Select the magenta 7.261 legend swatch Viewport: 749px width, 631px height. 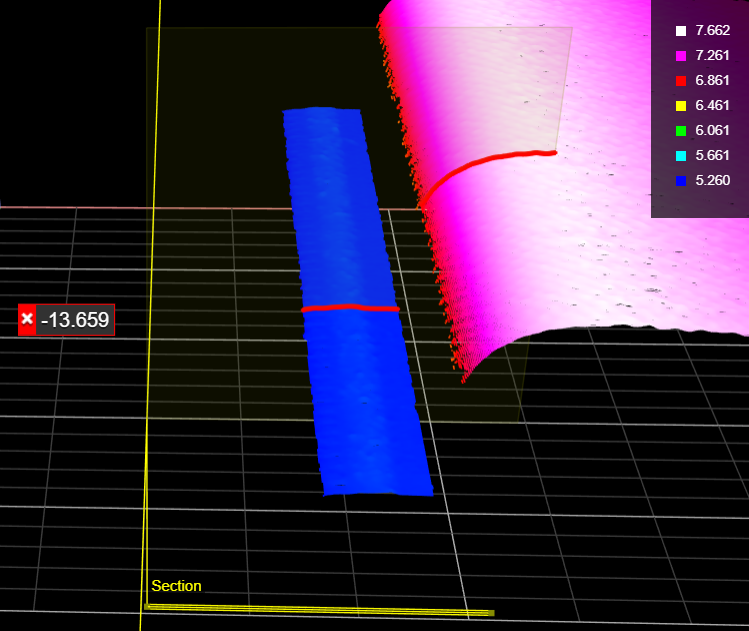point(681,56)
